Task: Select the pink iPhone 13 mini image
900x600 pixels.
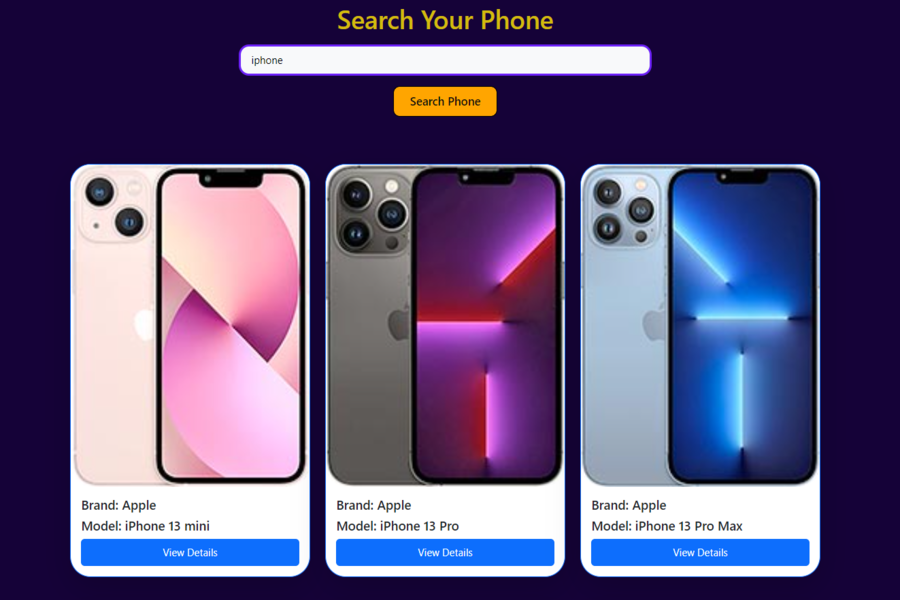Action: coord(190,326)
